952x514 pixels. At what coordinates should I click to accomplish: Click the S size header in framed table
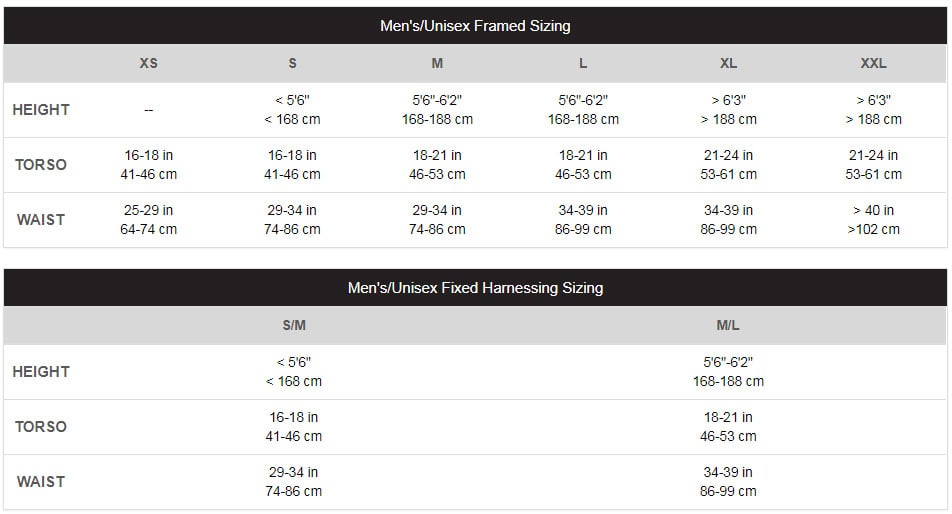pos(292,63)
